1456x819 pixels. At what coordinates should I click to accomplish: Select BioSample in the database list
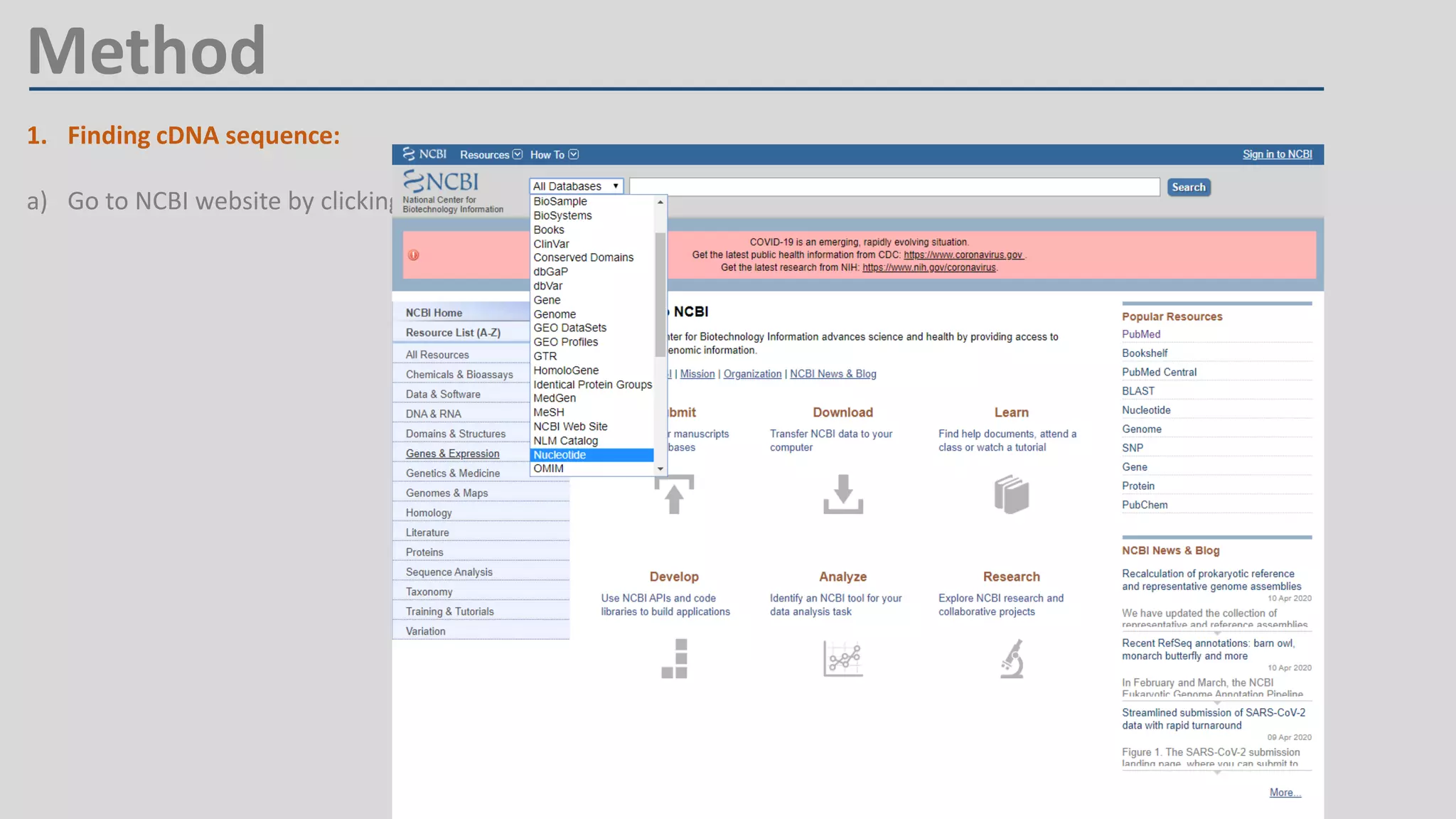(x=591, y=201)
